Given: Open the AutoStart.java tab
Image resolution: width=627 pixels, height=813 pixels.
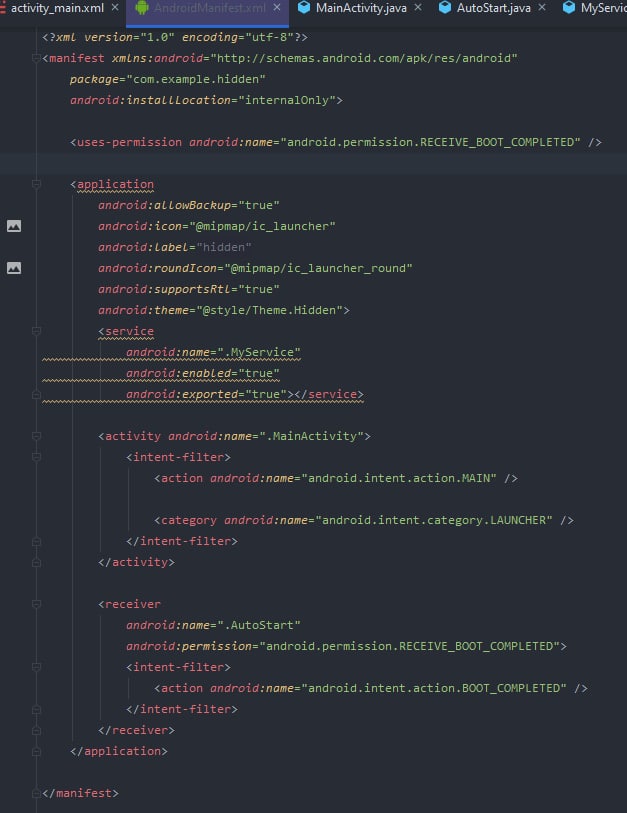Looking at the screenshot, I should (493, 8).
